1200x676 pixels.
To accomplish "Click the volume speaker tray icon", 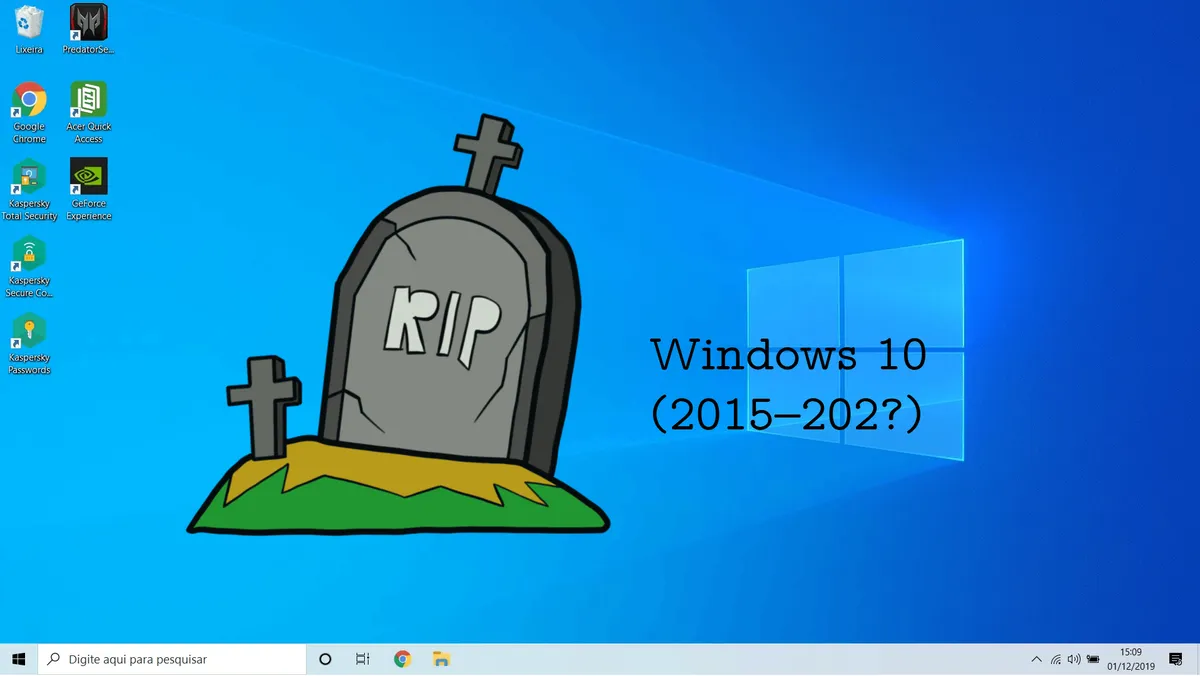I will coord(1074,659).
